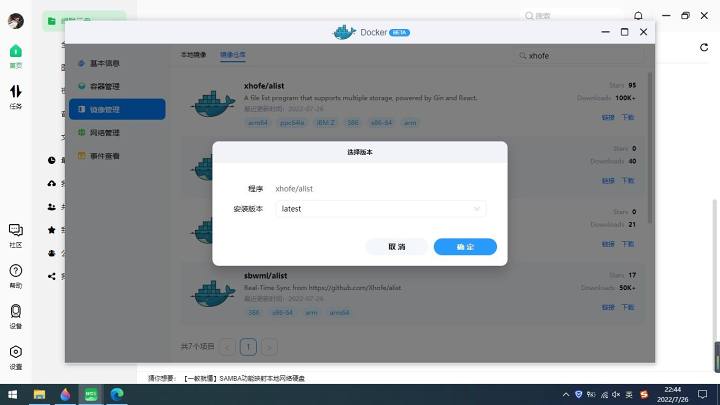Click the magnifier icon in Docker search

[523, 56]
